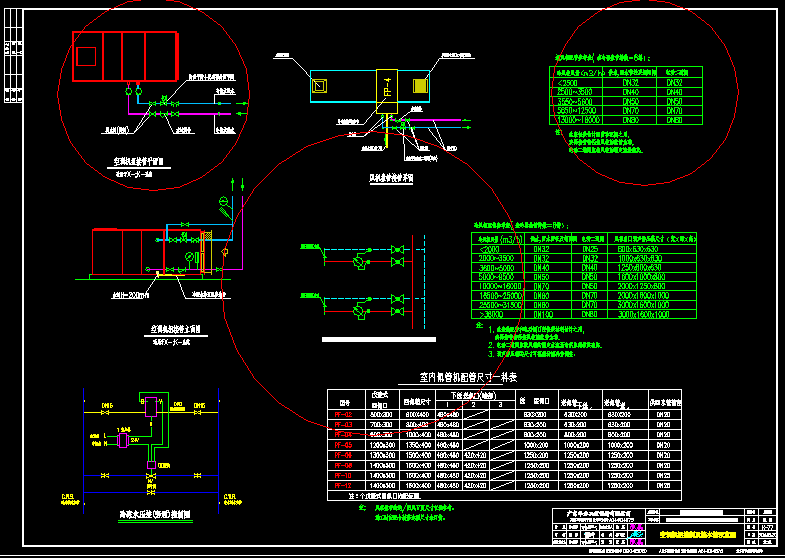Click the square diffuser symbol in cyan duct
Image resolution: width=785 pixels, height=558 pixels.
[318, 87]
